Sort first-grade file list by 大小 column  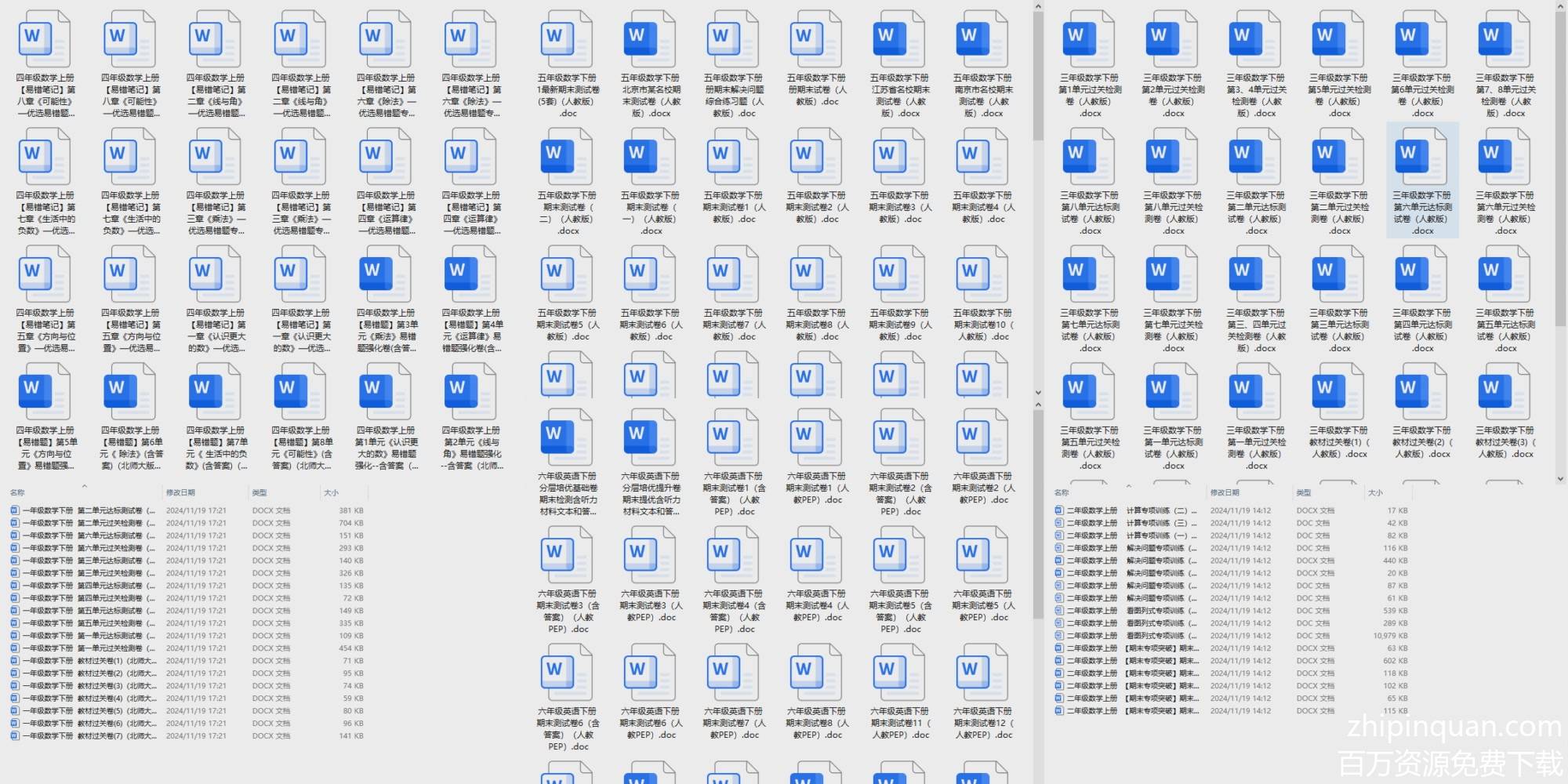[x=332, y=493]
